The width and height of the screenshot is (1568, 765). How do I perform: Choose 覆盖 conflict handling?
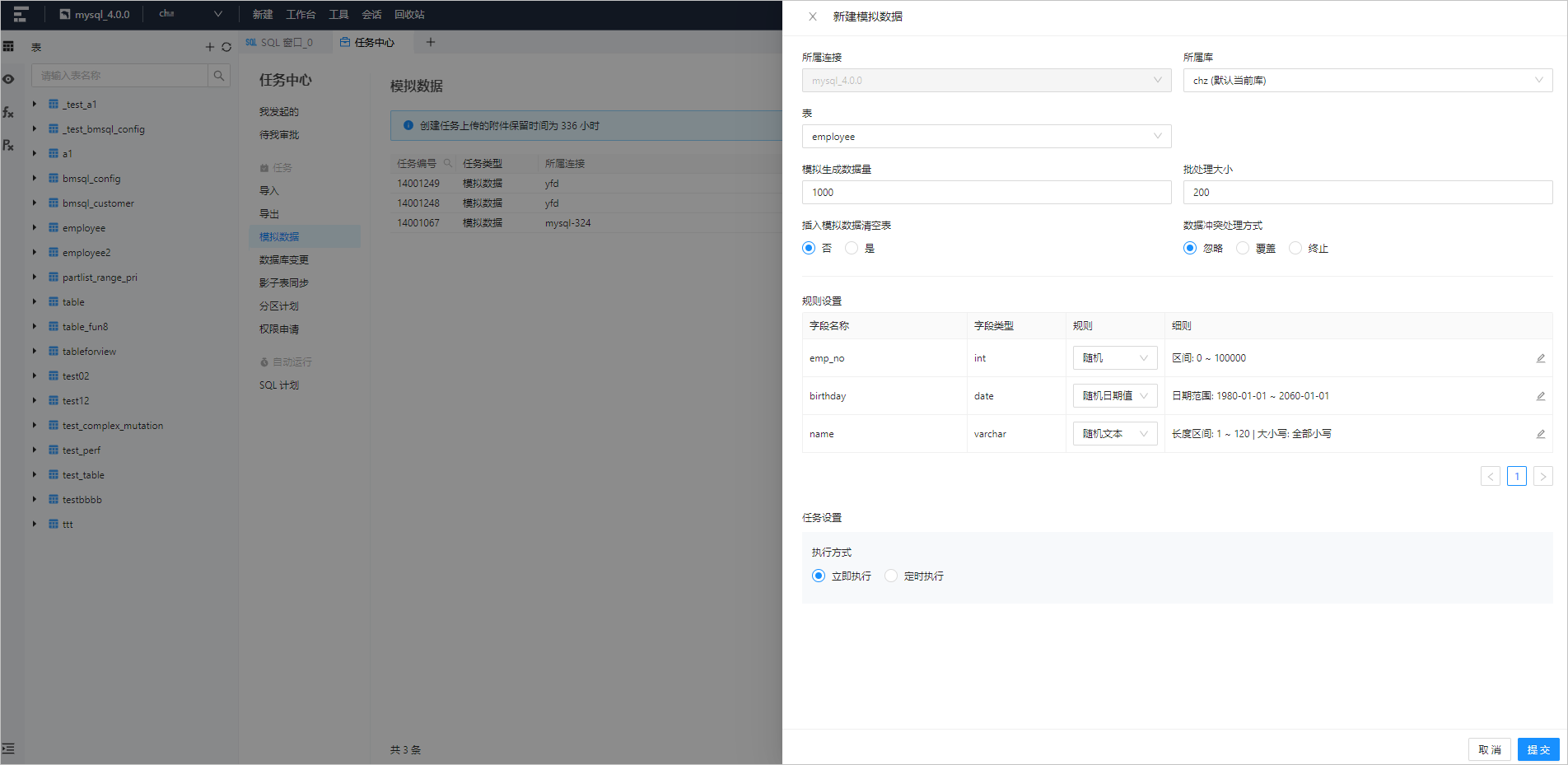click(x=1243, y=248)
